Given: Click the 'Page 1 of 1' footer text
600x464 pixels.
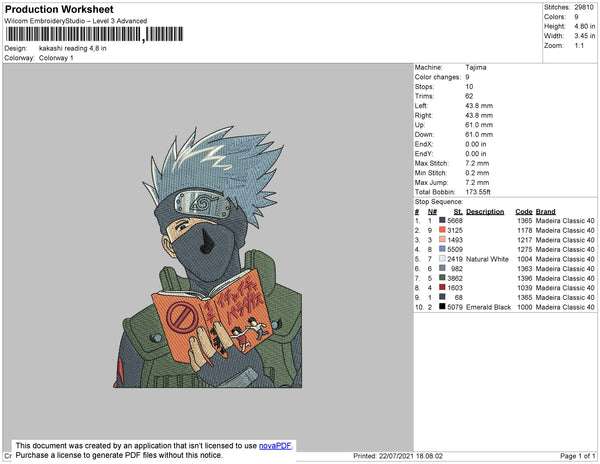Looking at the screenshot, I should click(577, 456).
